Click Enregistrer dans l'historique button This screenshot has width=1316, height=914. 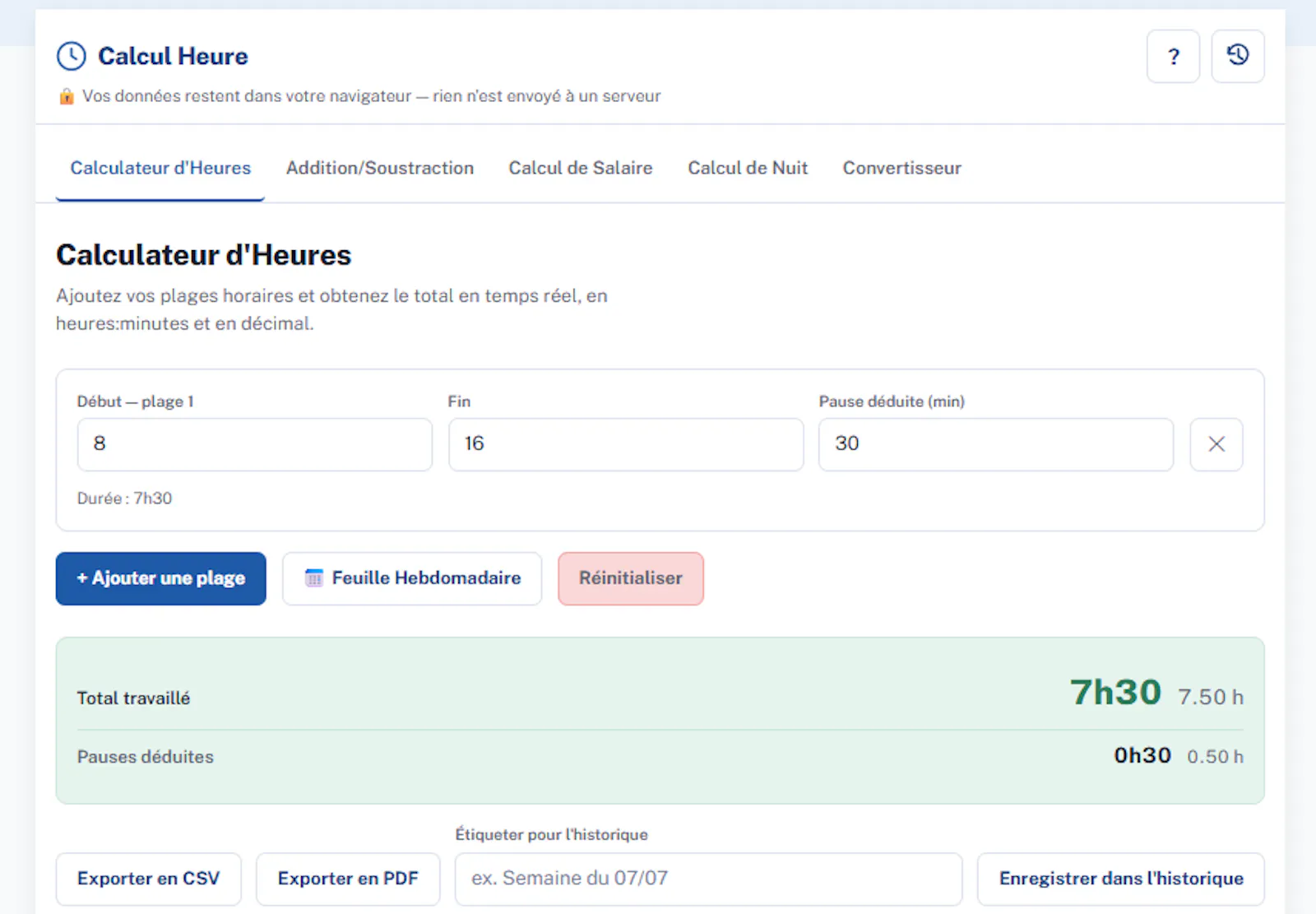pyautogui.click(x=1121, y=879)
